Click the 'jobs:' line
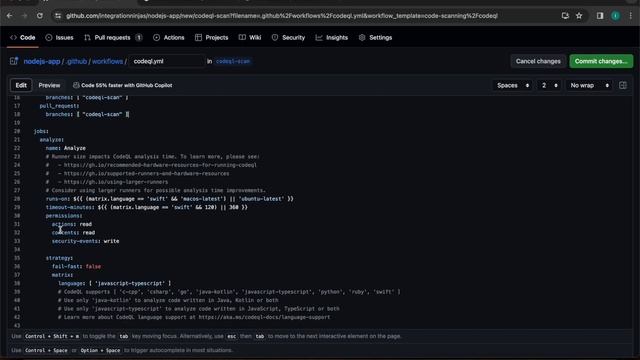The height and width of the screenshot is (360, 640). (41, 131)
